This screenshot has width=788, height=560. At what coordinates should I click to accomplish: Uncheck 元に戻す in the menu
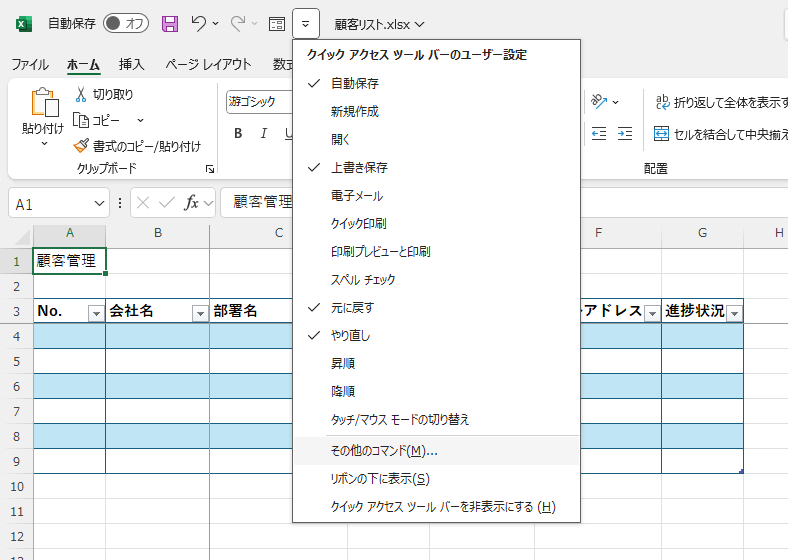(x=352, y=308)
